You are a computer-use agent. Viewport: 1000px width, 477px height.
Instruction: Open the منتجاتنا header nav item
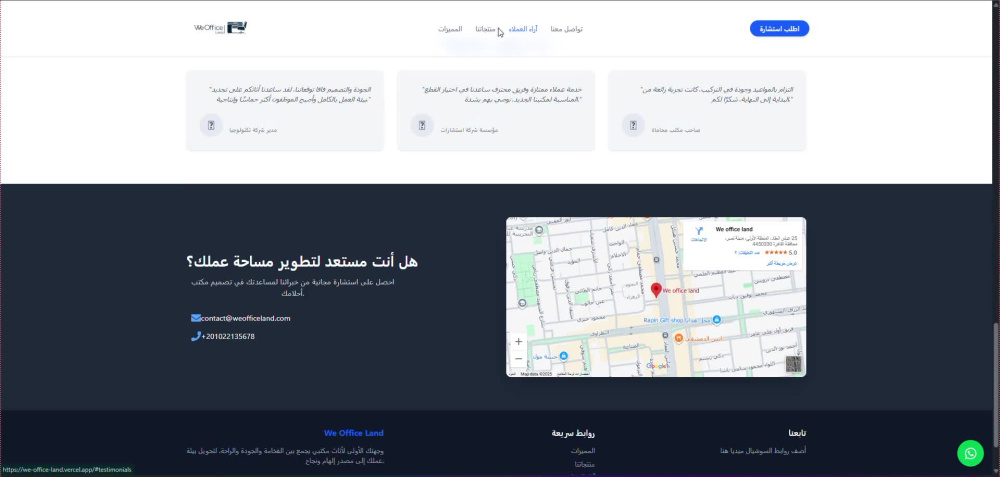pos(485,29)
